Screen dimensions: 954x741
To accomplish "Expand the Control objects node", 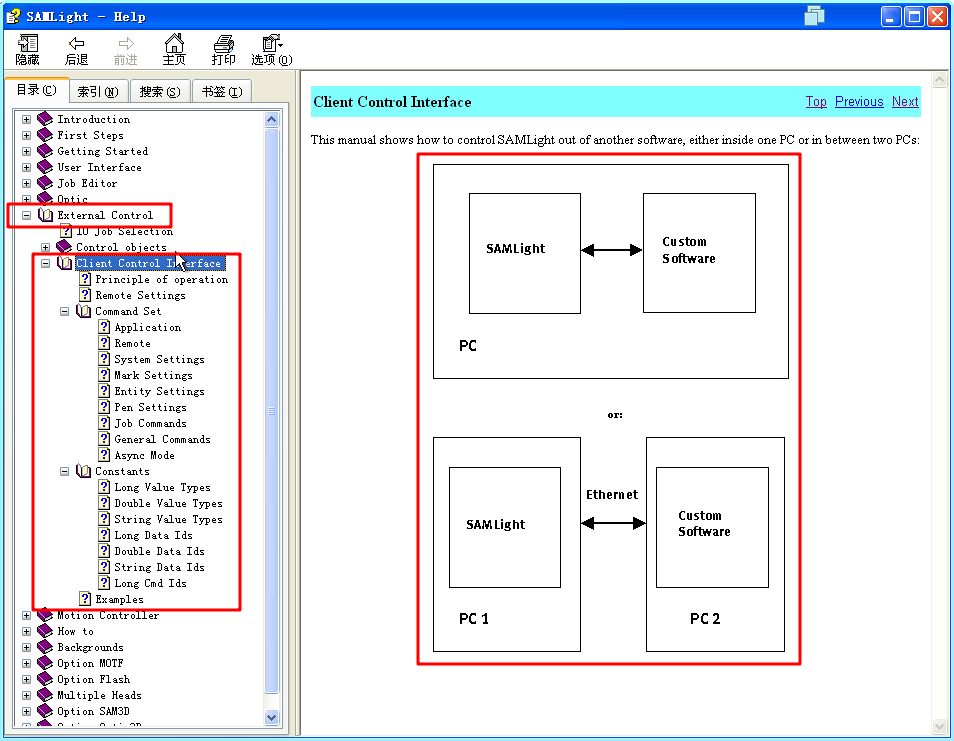I will (46, 247).
